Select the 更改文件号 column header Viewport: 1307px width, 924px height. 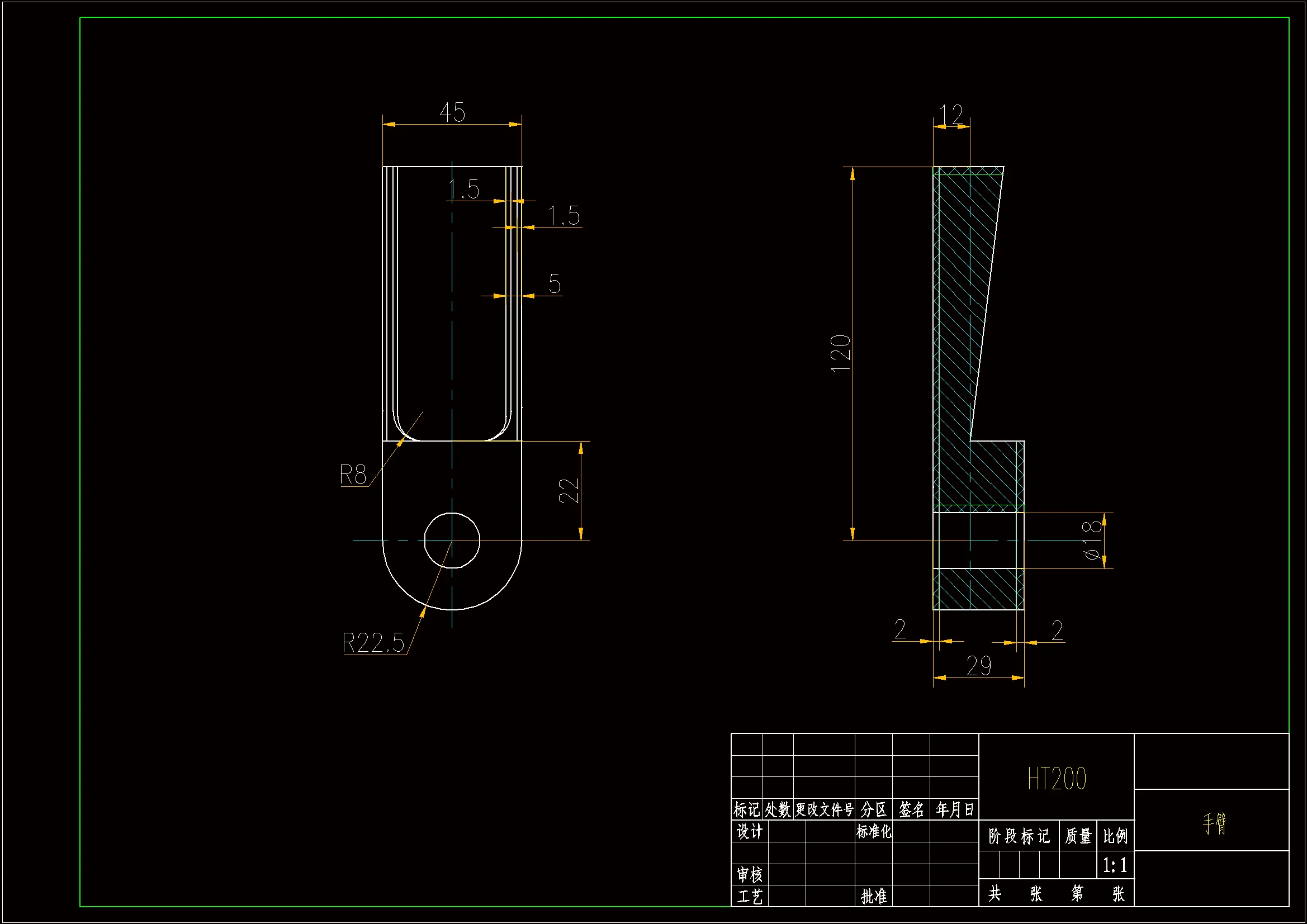823,809
